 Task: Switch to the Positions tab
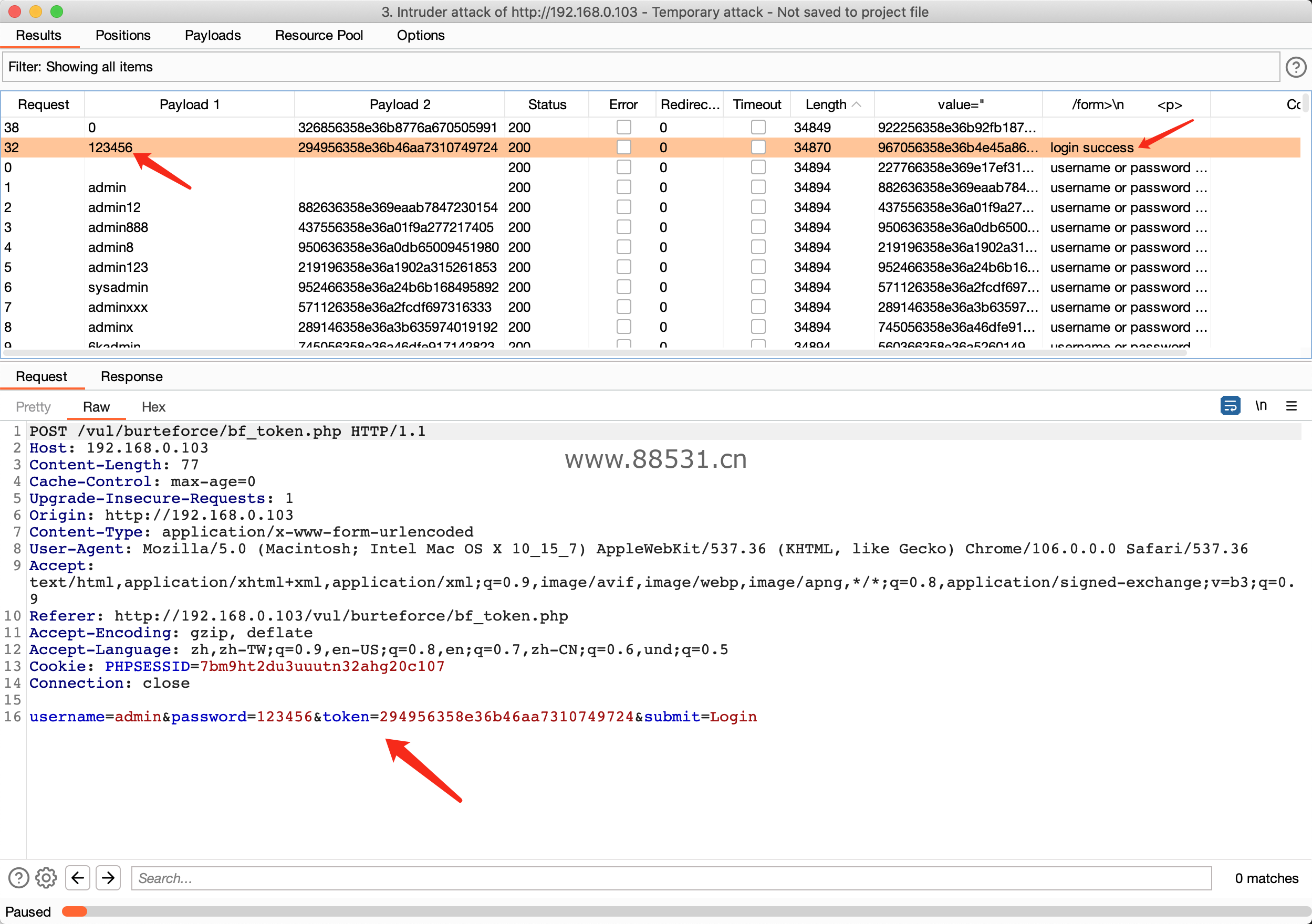(x=123, y=35)
